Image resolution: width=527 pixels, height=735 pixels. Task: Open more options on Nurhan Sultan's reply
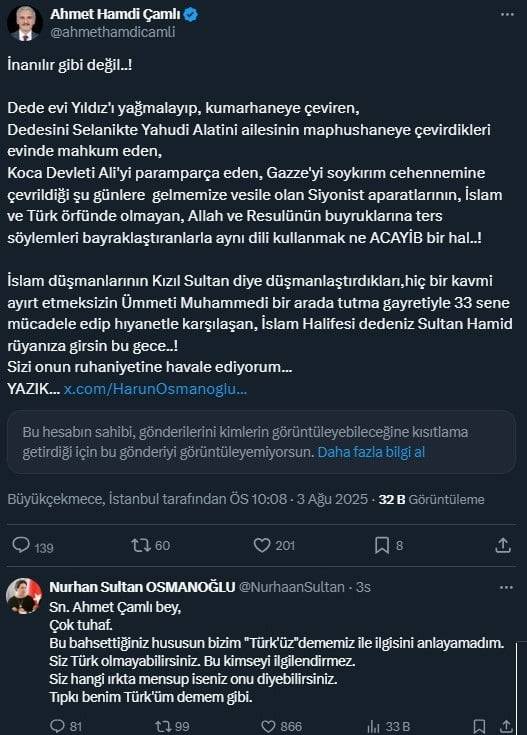click(x=507, y=587)
